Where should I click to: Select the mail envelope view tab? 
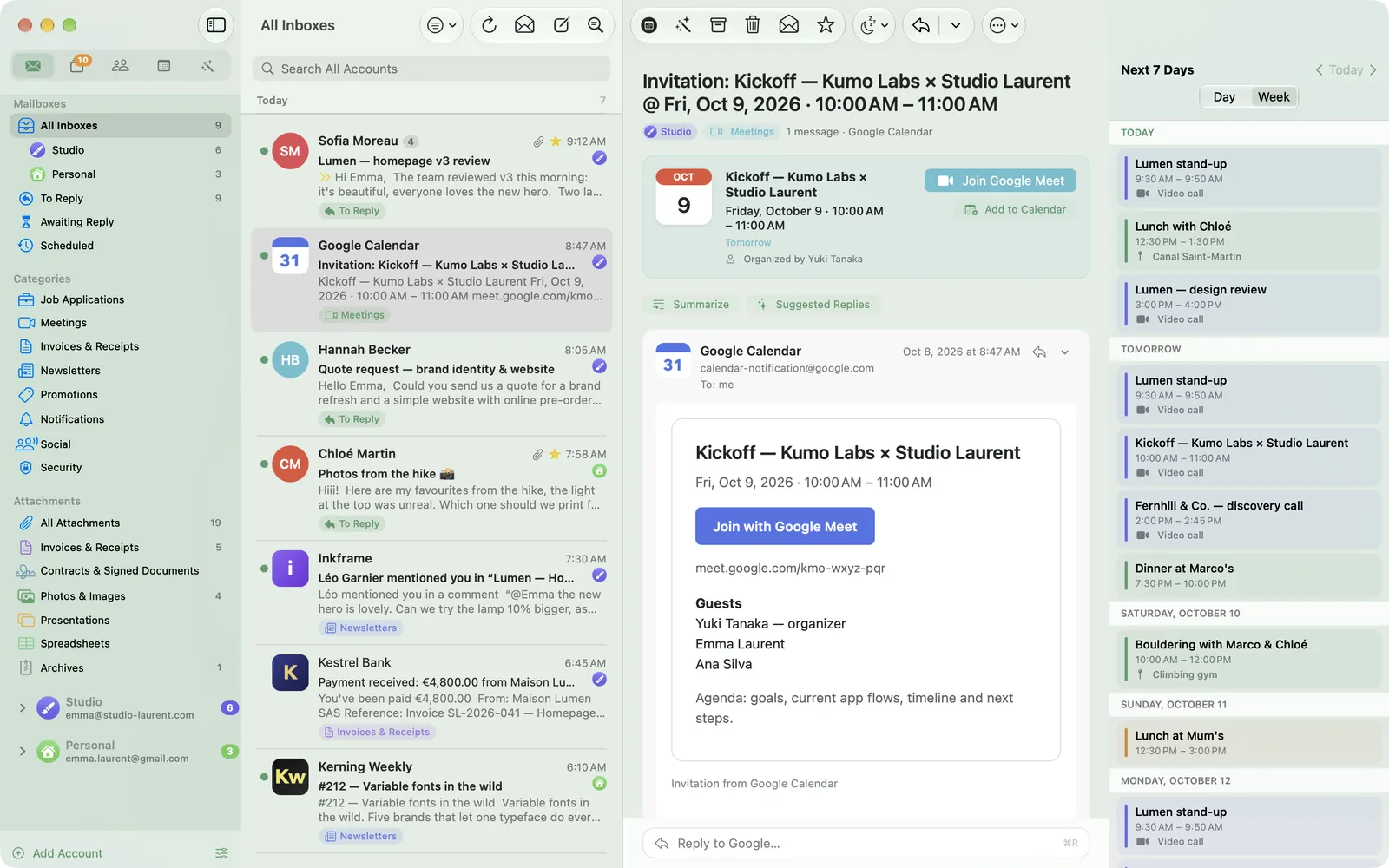pyautogui.click(x=33, y=66)
